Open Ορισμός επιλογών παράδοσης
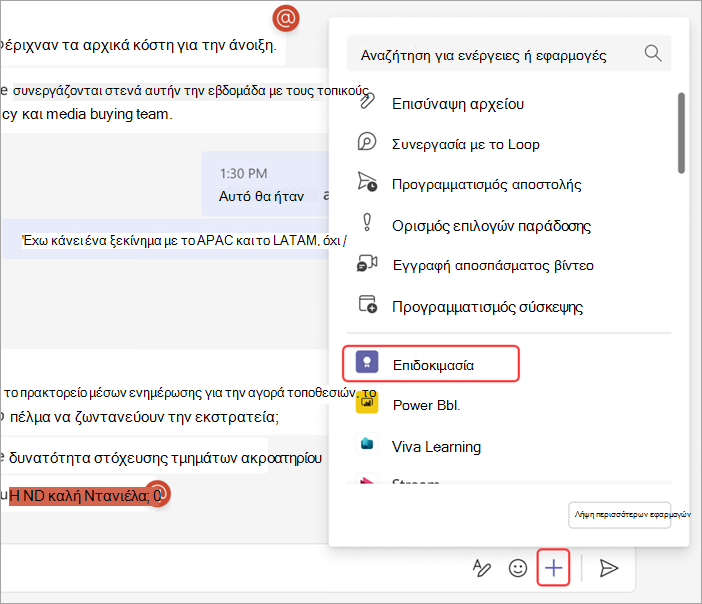 [491, 226]
